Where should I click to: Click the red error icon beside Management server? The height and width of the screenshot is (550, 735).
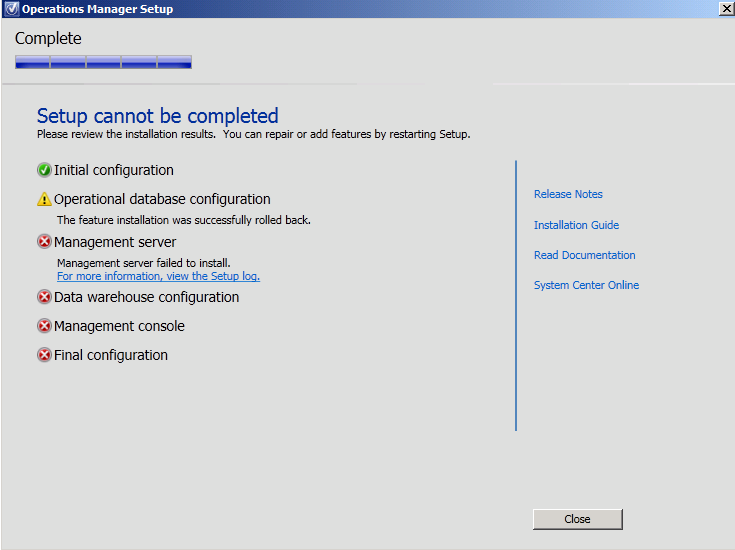click(44, 241)
